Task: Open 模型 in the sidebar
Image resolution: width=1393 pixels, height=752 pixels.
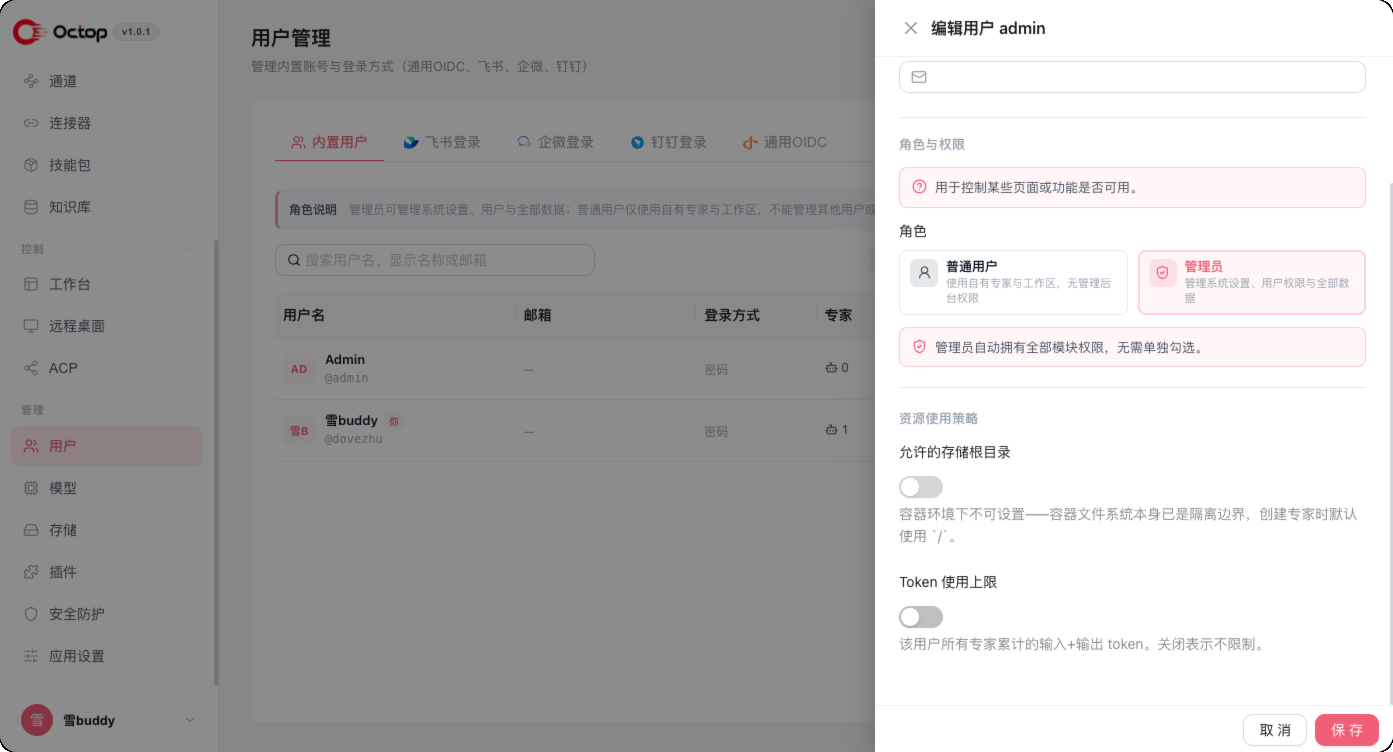Action: 106,488
